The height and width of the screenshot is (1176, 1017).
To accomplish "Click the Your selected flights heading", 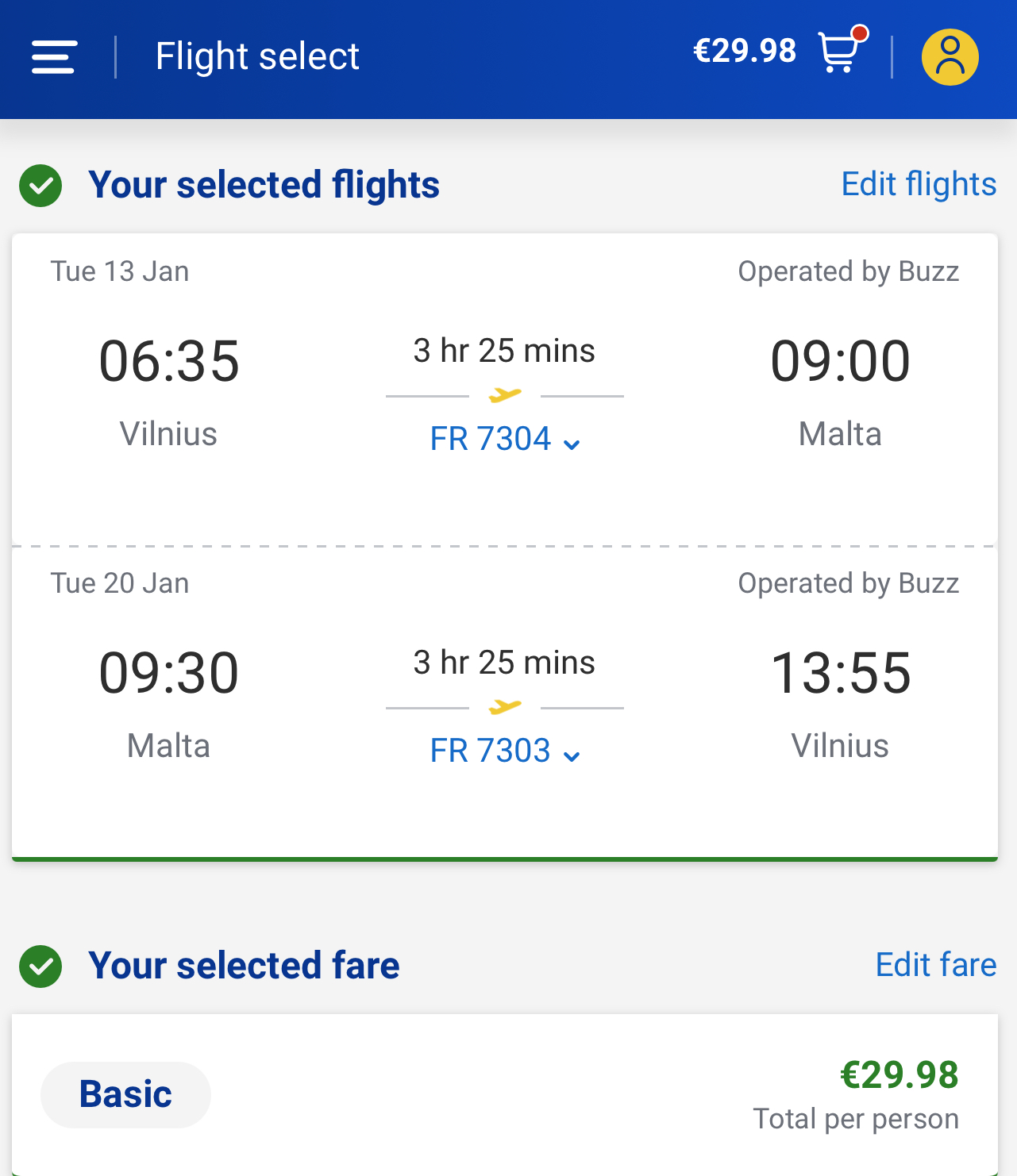I will click(264, 185).
